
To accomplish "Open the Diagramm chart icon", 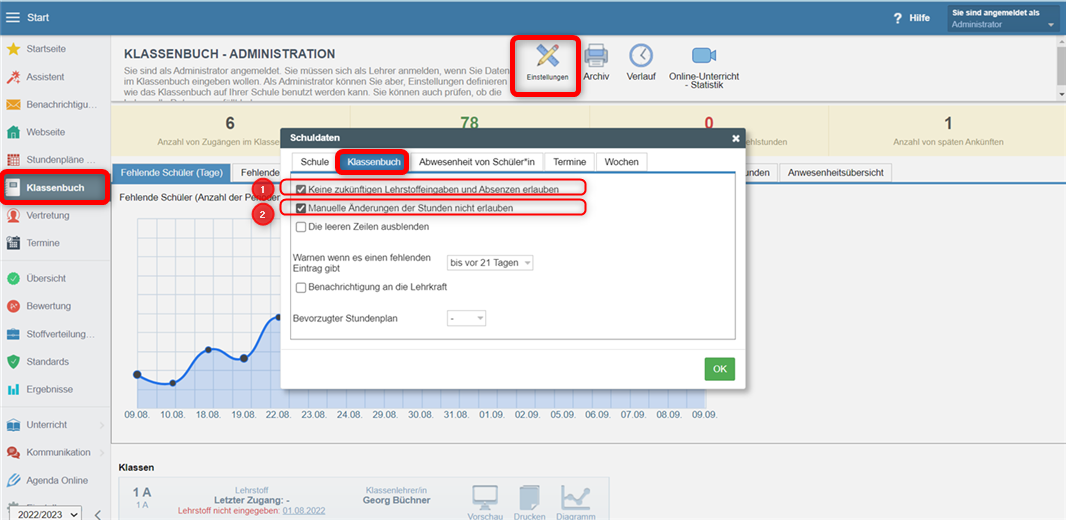I will 575,497.
